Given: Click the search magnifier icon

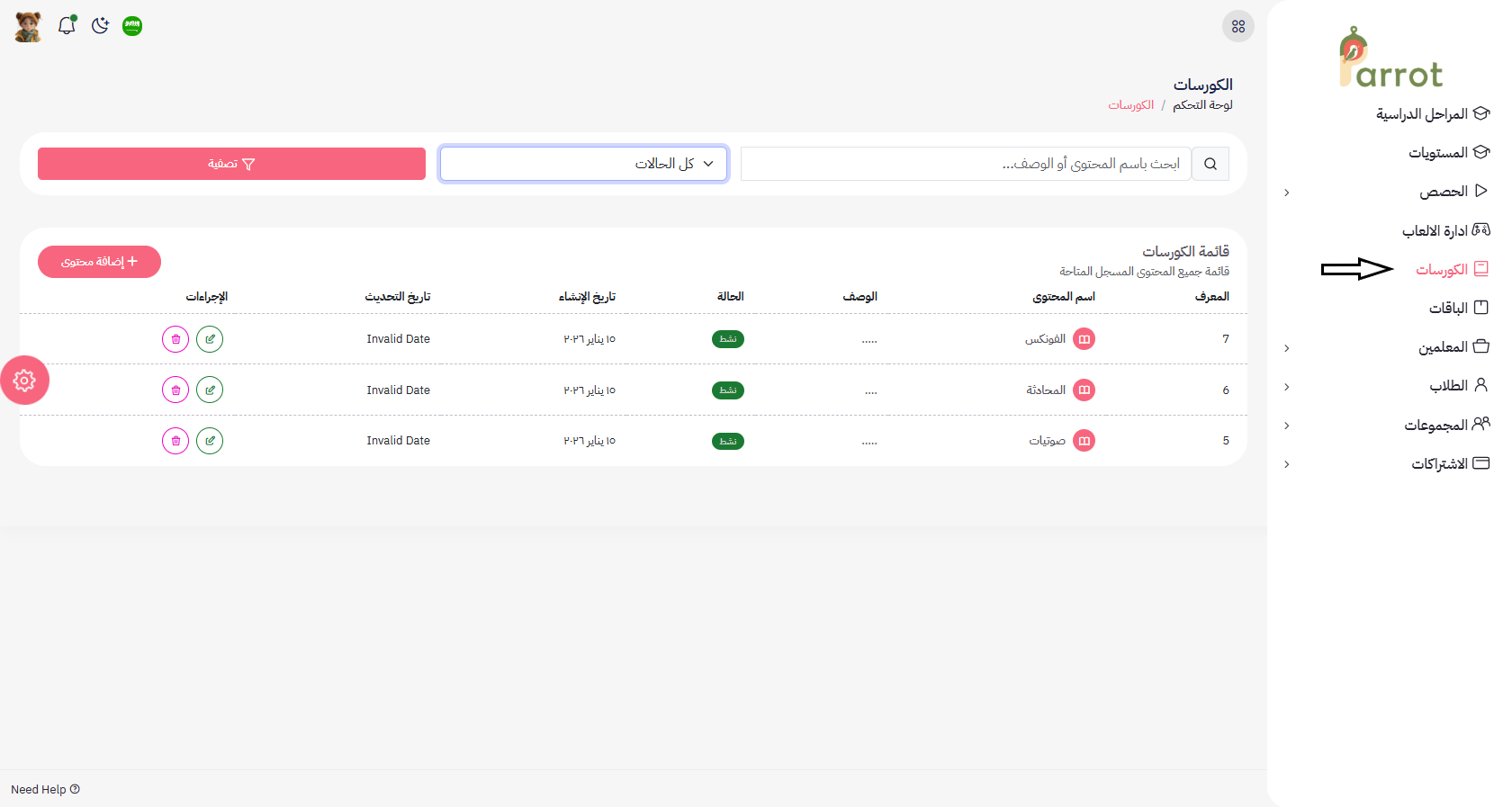Looking at the screenshot, I should coord(1210,164).
